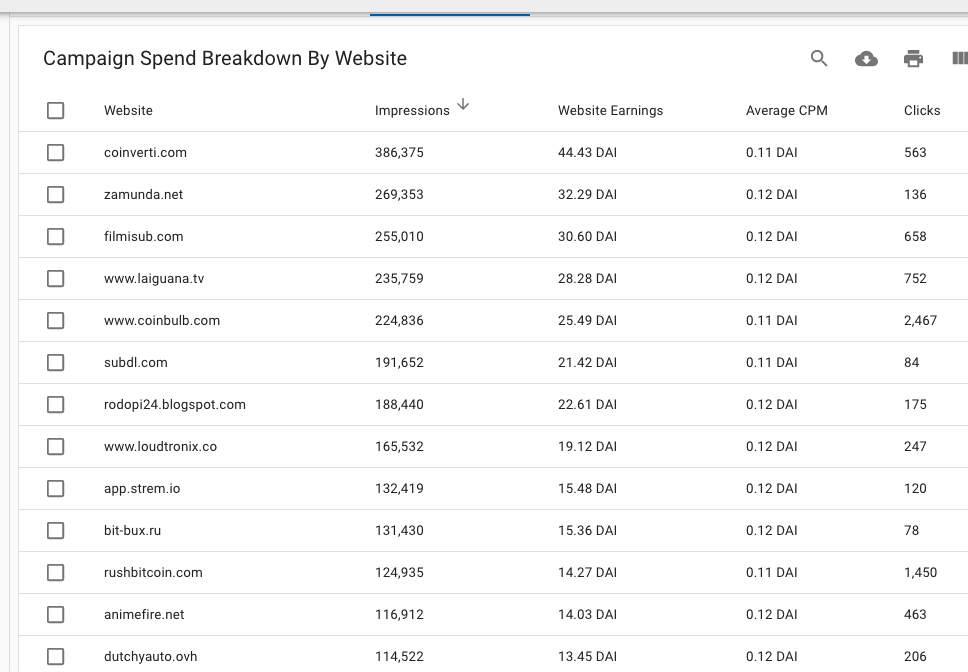Screen dimensions: 968x672
Task: Select the rushbitcoin.com row checkbox
Action: tap(56, 572)
